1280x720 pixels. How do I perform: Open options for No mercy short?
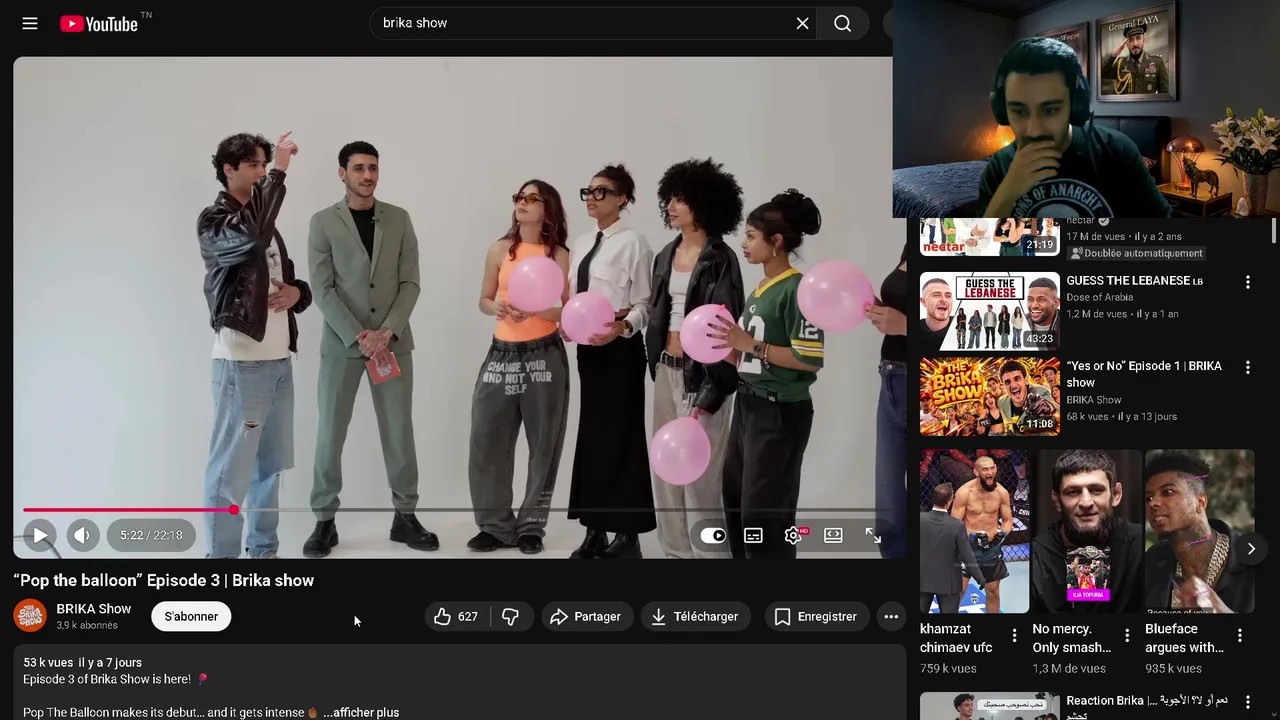click(1127, 635)
